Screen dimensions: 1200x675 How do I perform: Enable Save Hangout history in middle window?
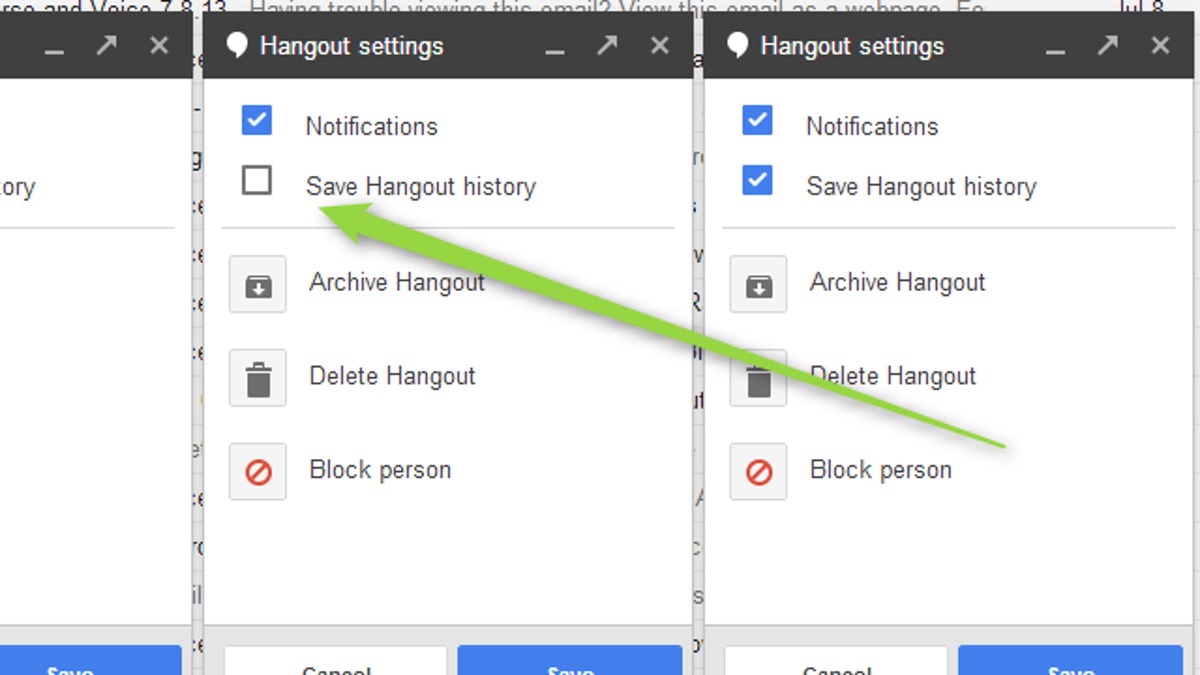point(257,180)
